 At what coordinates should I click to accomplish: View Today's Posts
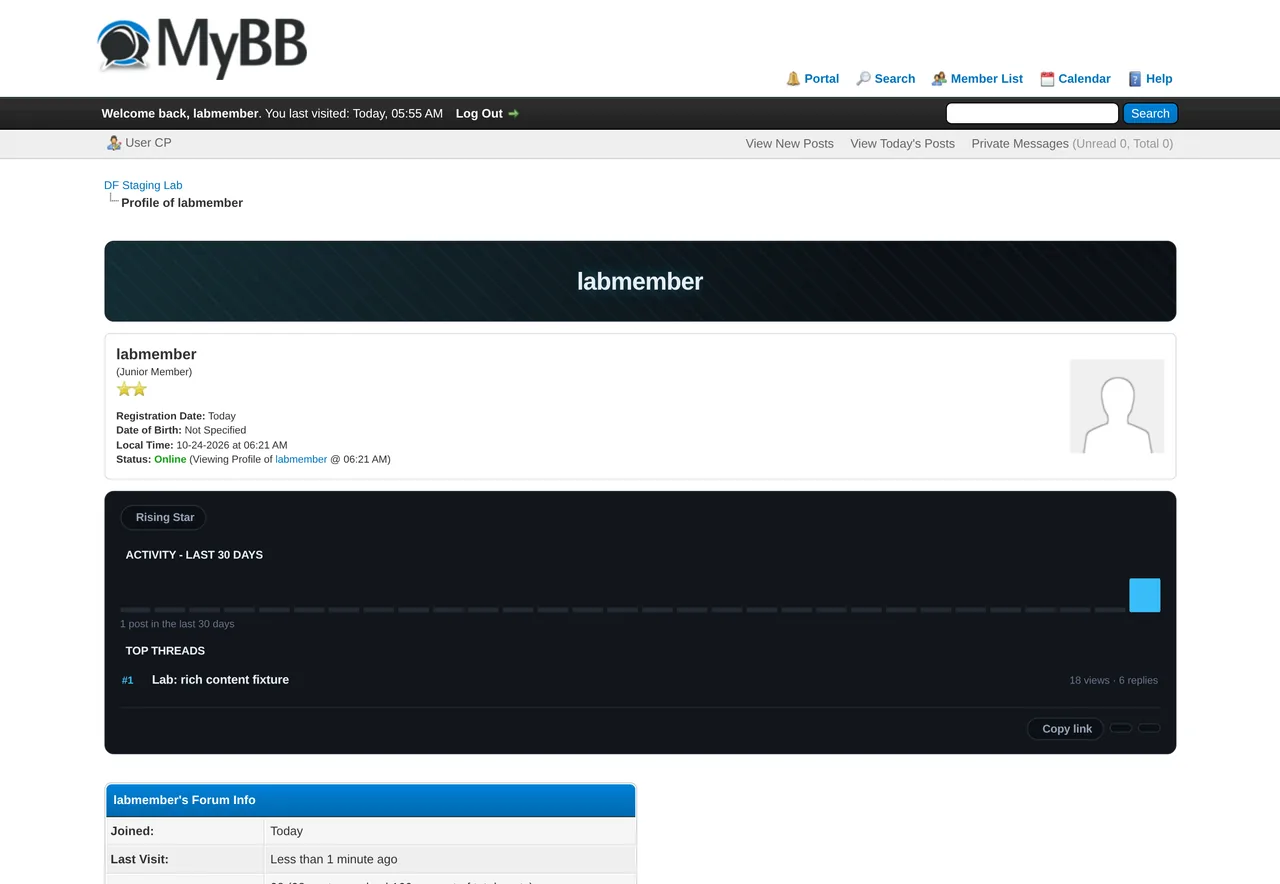coord(903,144)
